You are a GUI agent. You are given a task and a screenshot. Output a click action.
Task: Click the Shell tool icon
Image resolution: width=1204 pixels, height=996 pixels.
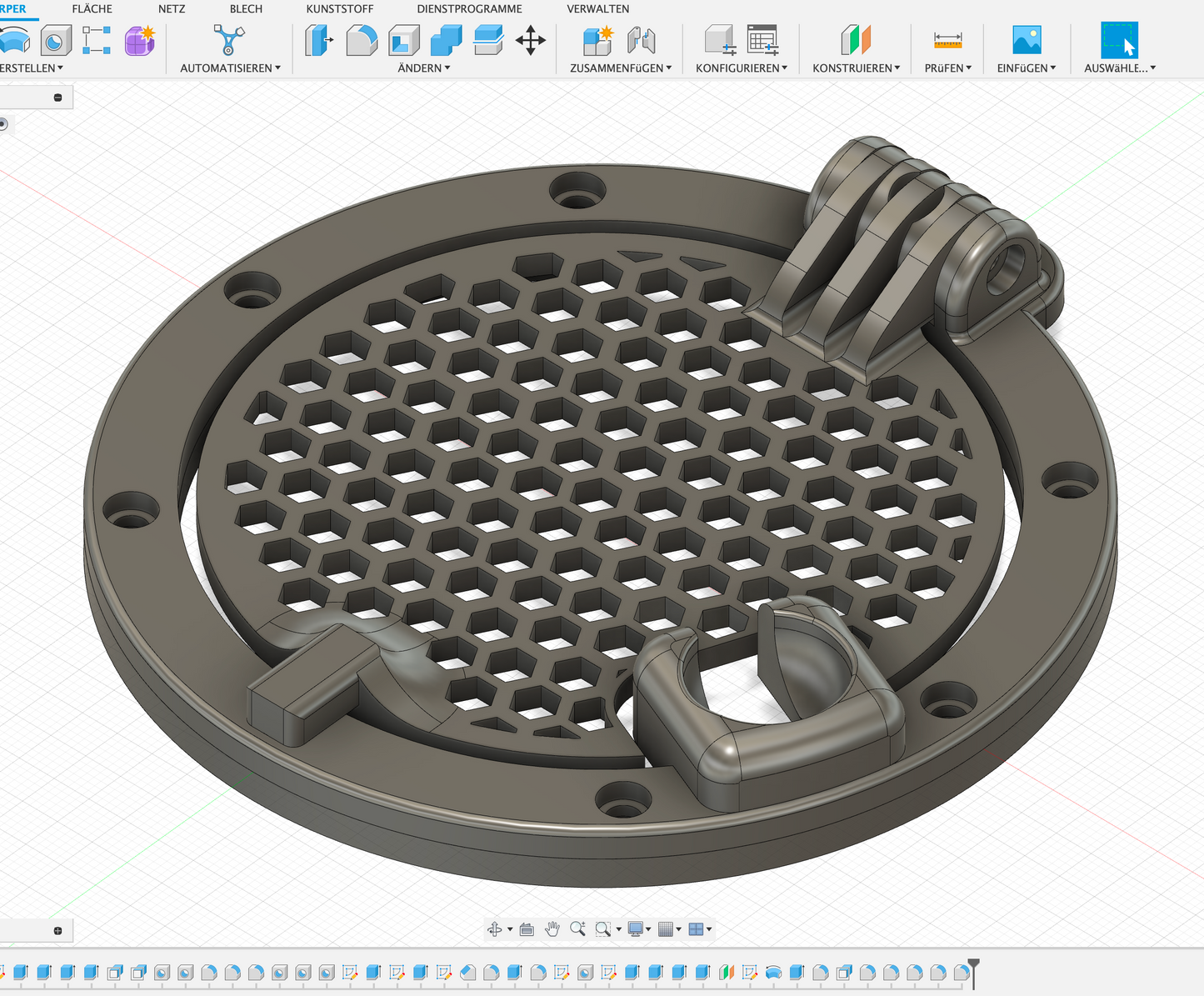point(404,40)
